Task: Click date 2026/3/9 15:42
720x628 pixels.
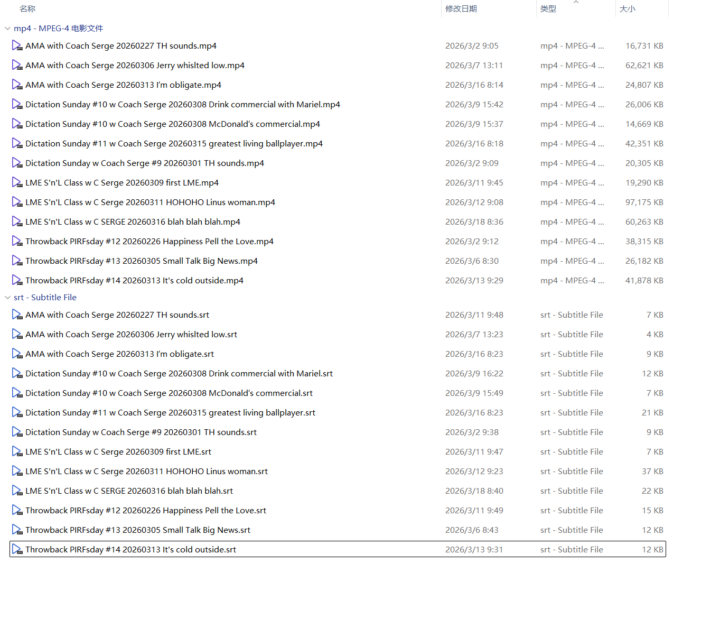Action: tap(474, 104)
